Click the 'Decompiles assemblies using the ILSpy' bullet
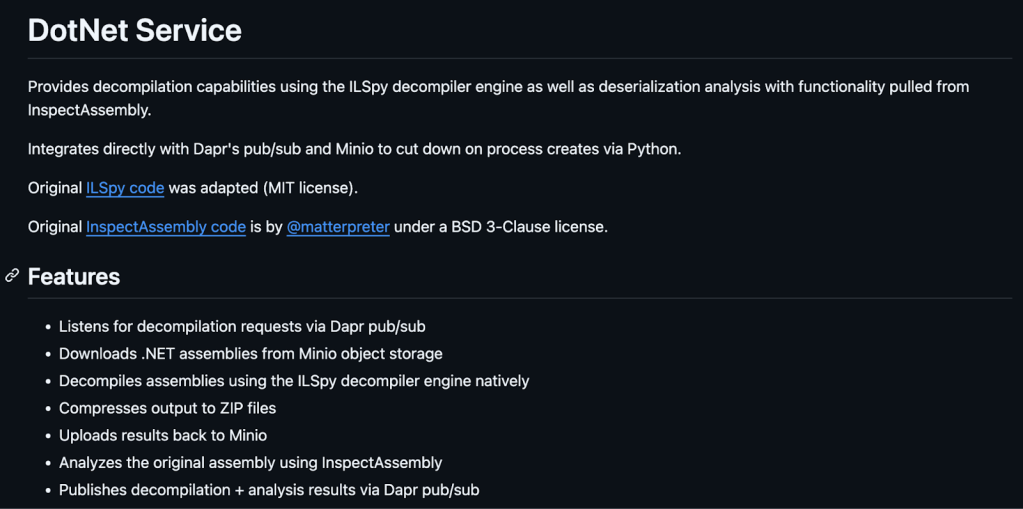This screenshot has height=509, width=1023. coord(294,381)
